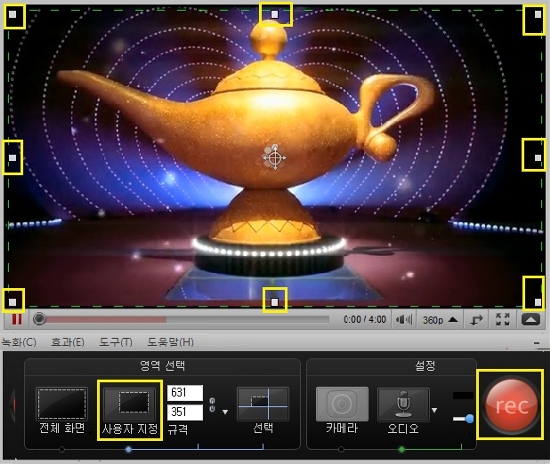Click the video fullscreen icon
Image resolution: width=550 pixels, height=464 pixels.
coord(502,320)
